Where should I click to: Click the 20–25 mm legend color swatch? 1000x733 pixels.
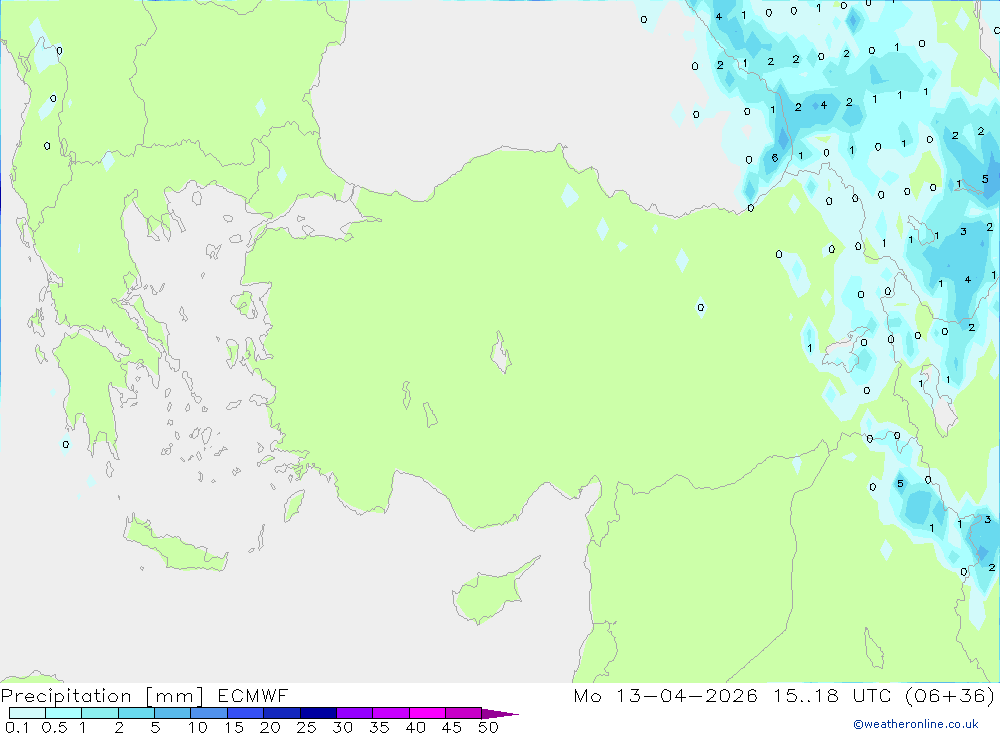tap(281, 713)
